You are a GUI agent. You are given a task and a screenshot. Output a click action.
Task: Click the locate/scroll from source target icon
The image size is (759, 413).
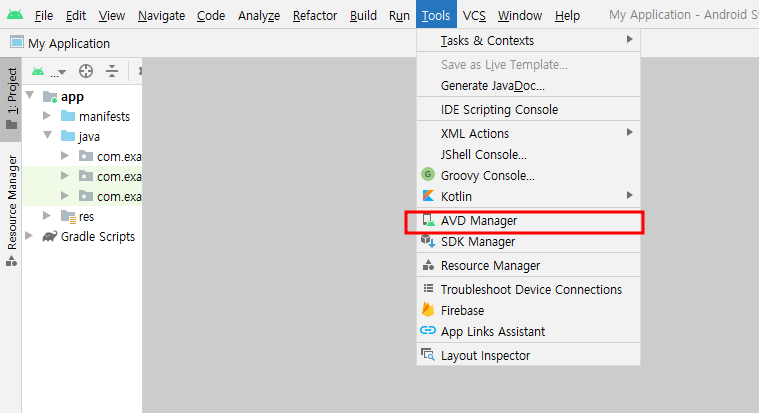(x=86, y=71)
